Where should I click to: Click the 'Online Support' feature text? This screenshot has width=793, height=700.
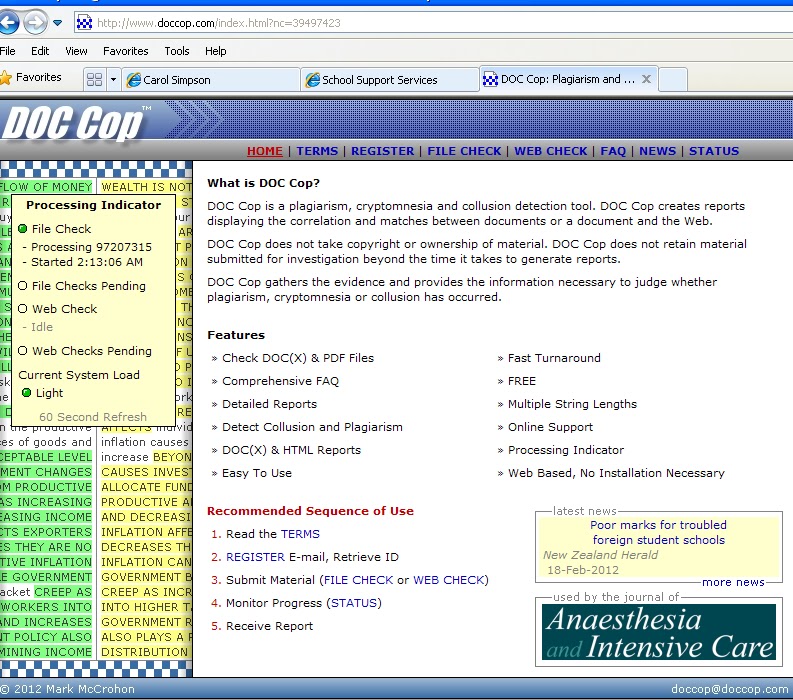(x=550, y=427)
